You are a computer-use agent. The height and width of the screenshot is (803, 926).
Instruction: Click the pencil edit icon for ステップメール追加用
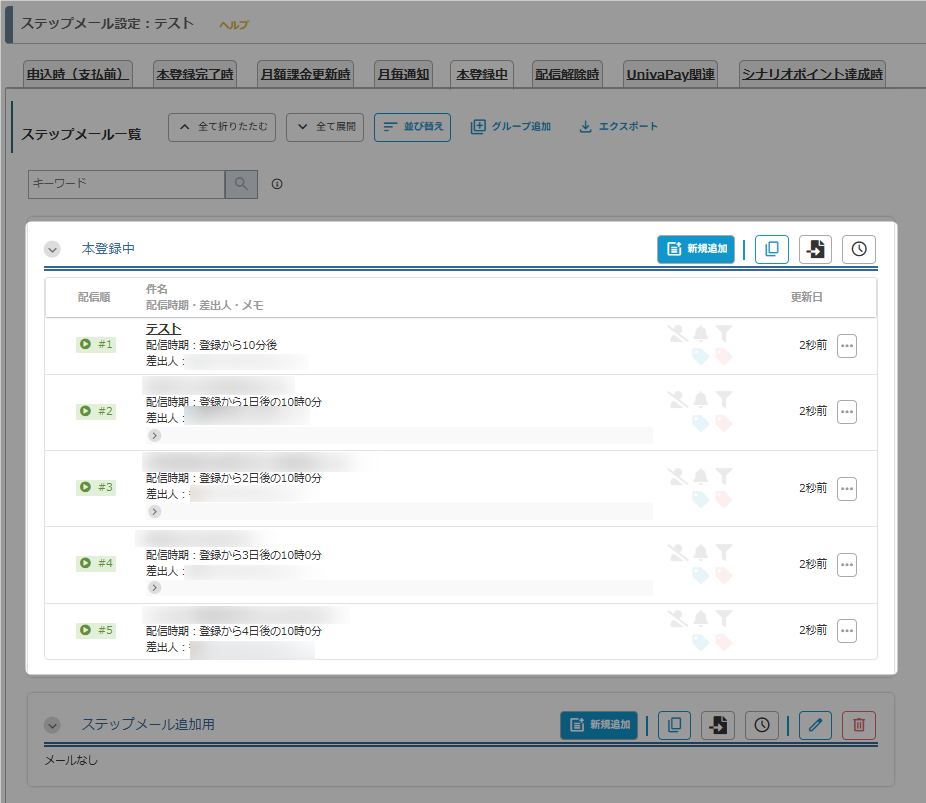(x=816, y=725)
